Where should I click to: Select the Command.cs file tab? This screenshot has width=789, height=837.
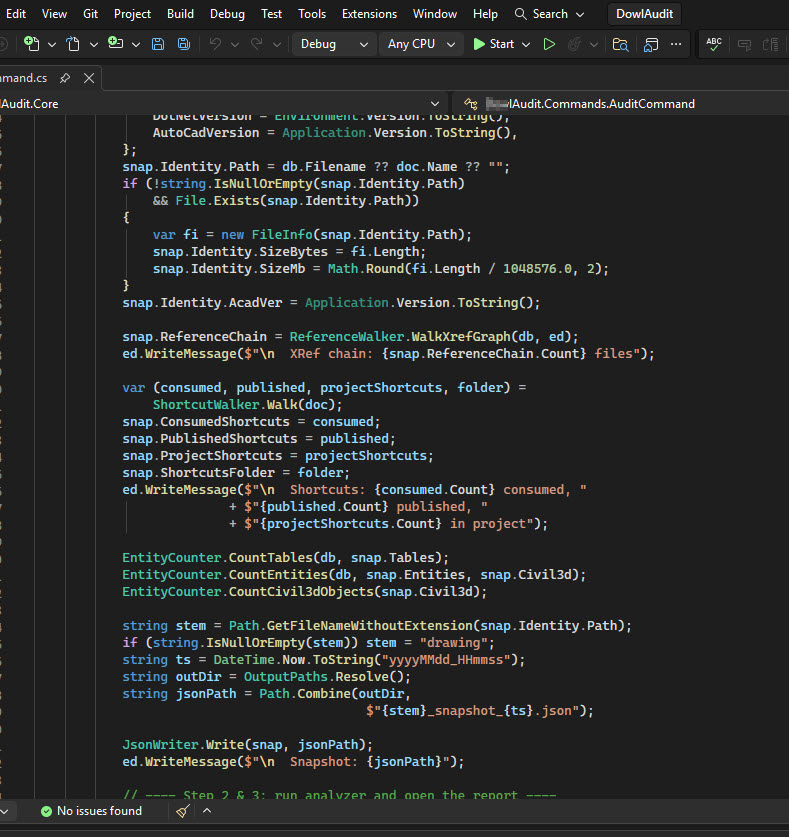tap(23, 78)
